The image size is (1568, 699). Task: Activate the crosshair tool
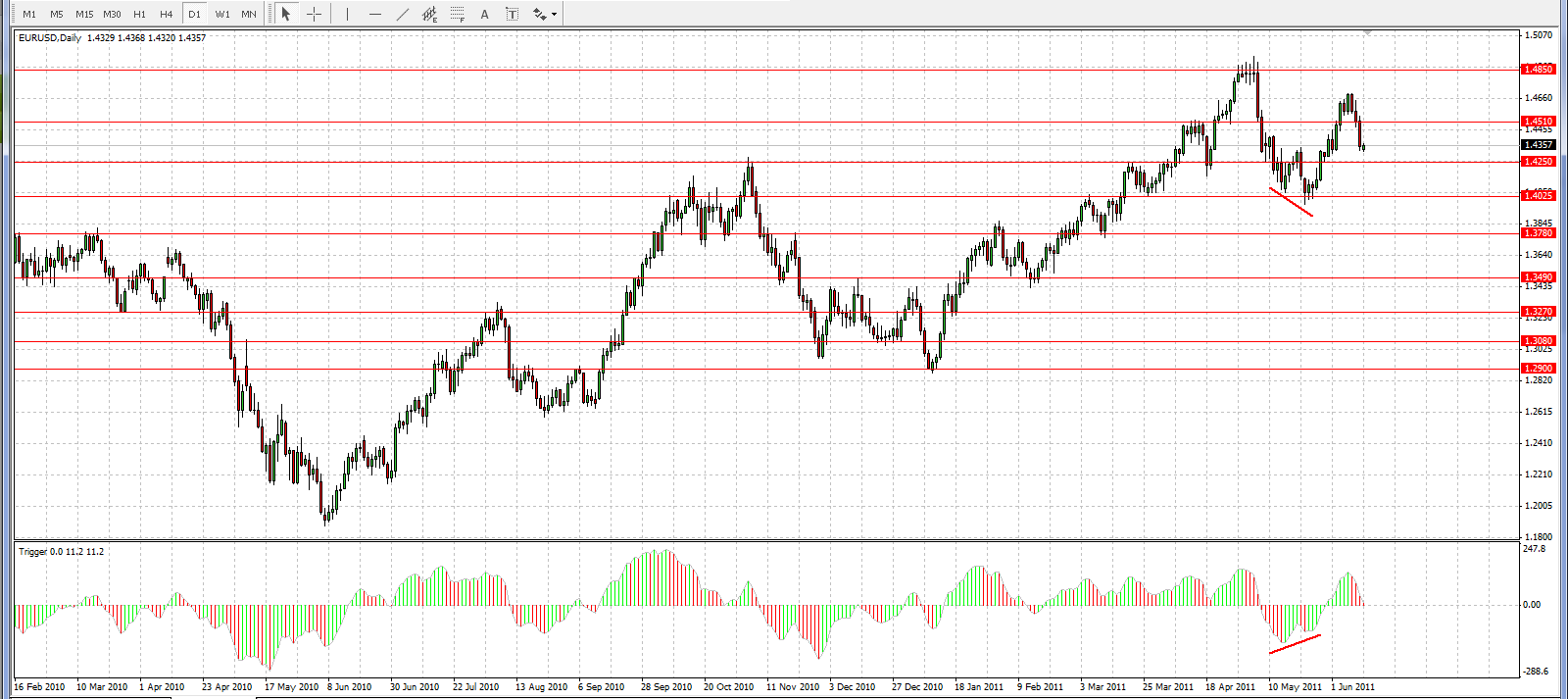pos(314,14)
